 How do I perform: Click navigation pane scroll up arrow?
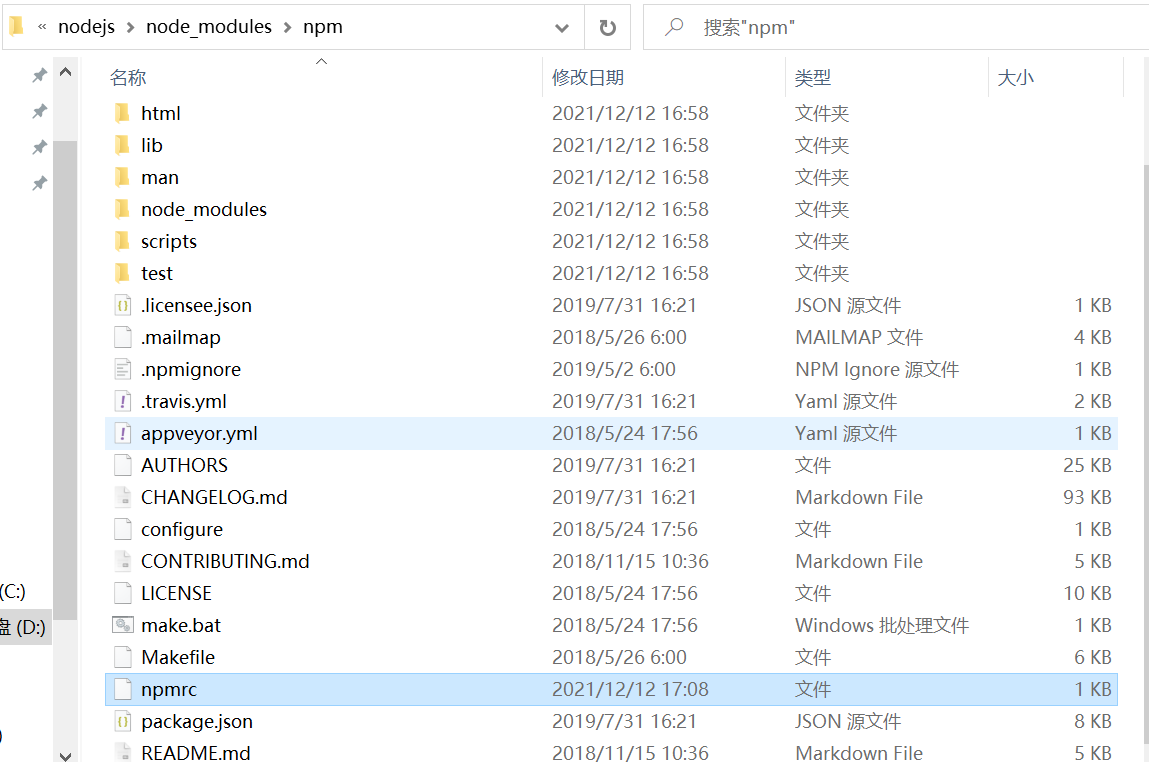click(65, 72)
